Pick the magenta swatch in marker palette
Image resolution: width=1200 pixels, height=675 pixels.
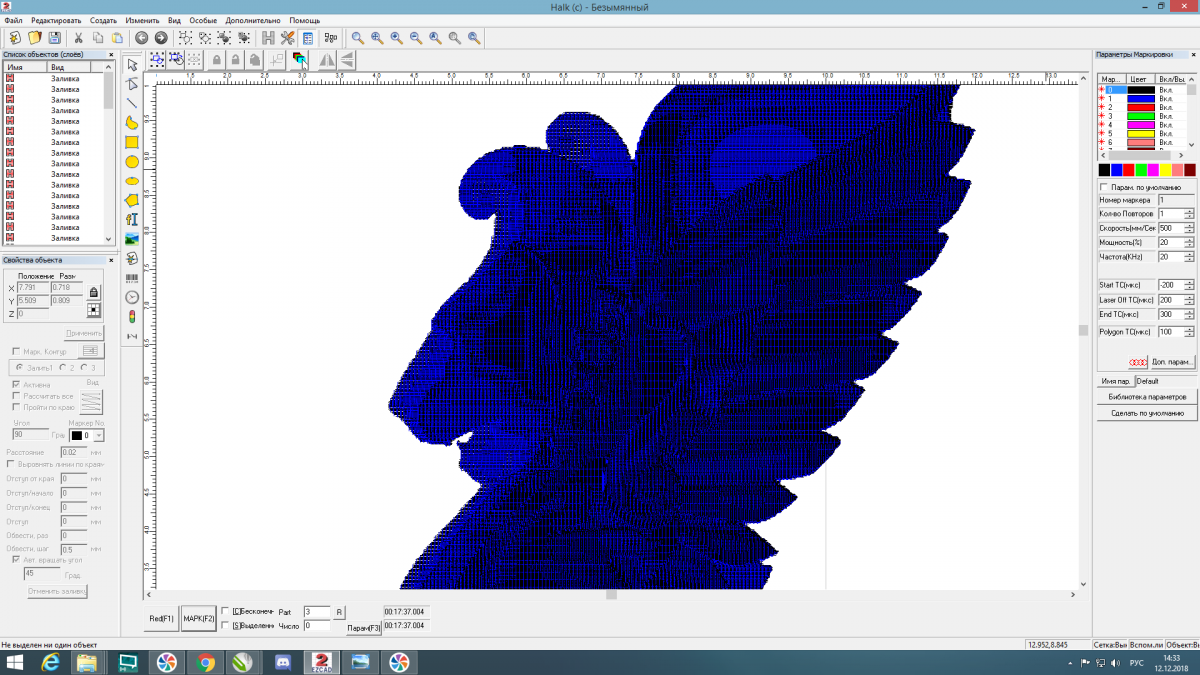coord(1153,170)
